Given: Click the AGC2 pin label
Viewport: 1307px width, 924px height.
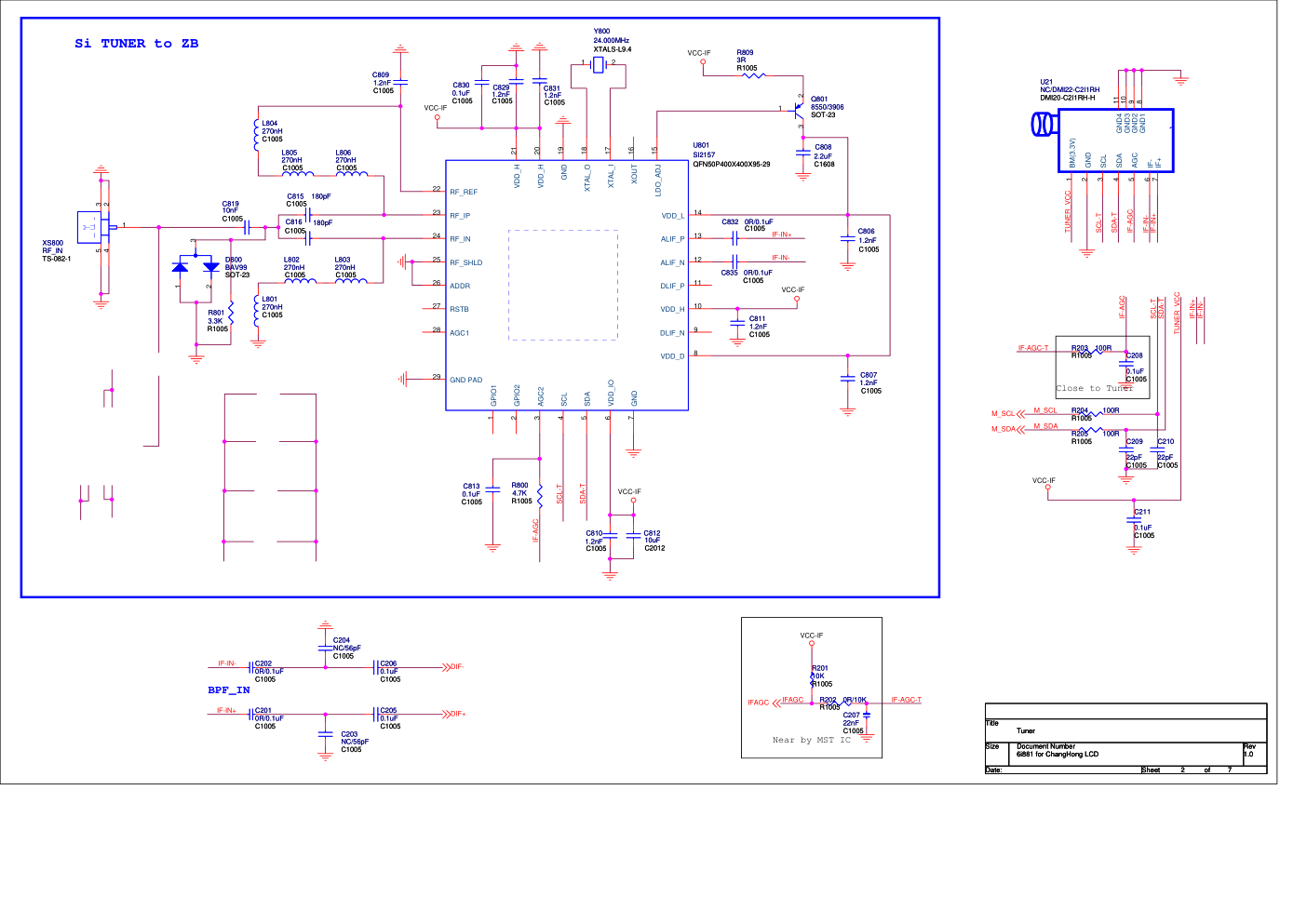Looking at the screenshot, I should pyautogui.click(x=541, y=397).
